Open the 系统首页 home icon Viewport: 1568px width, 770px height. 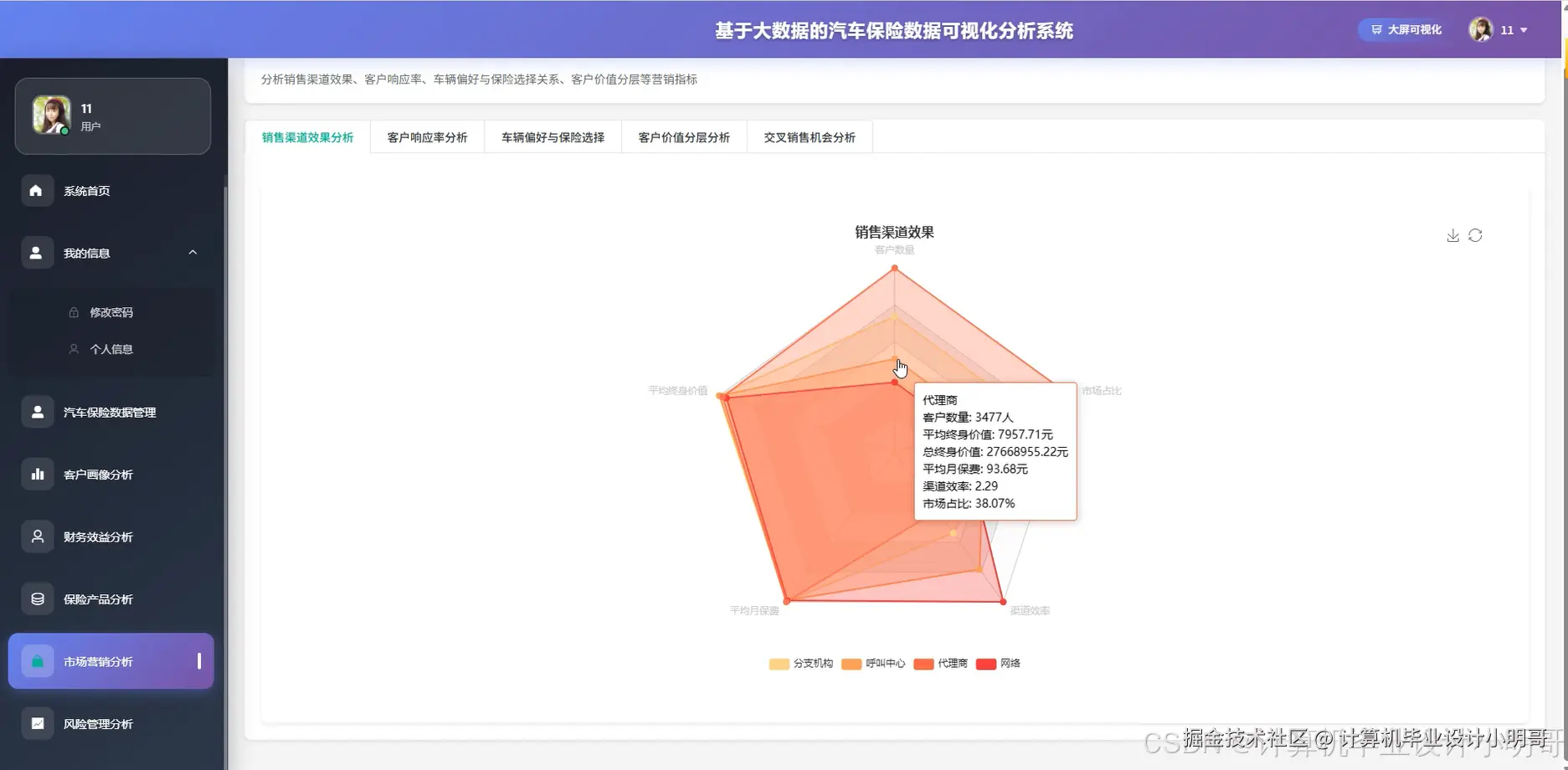pyautogui.click(x=37, y=190)
